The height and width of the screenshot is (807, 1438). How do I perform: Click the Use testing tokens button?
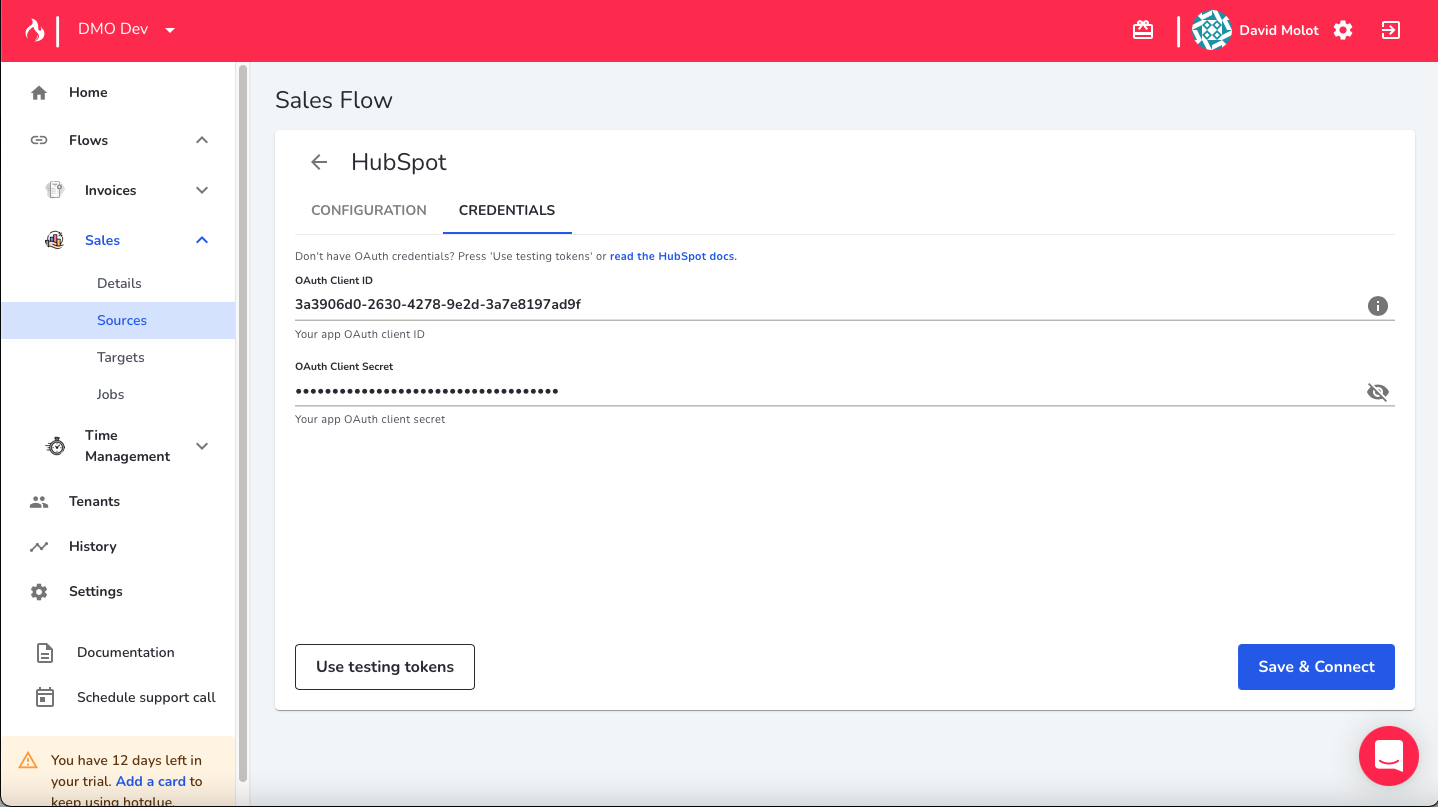pyautogui.click(x=385, y=667)
